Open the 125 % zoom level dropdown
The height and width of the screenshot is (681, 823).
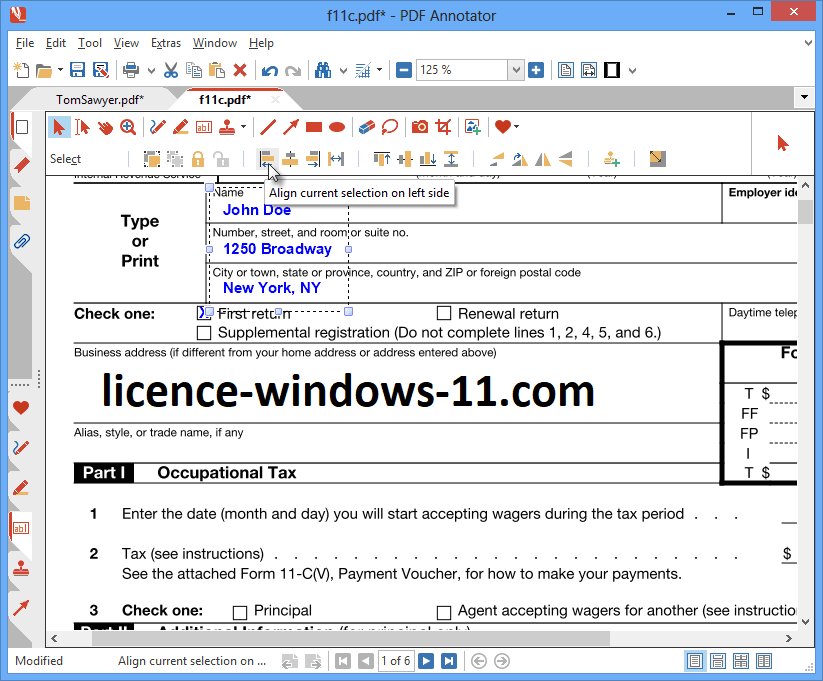click(516, 70)
